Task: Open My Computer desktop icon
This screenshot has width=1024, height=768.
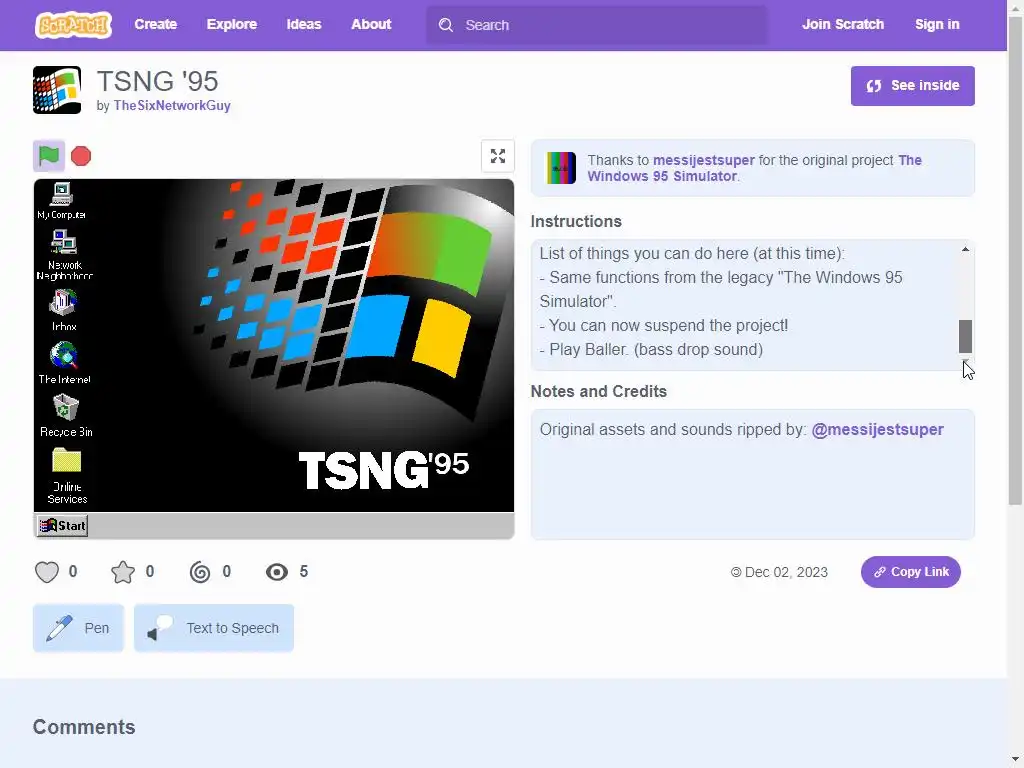Action: point(61,200)
